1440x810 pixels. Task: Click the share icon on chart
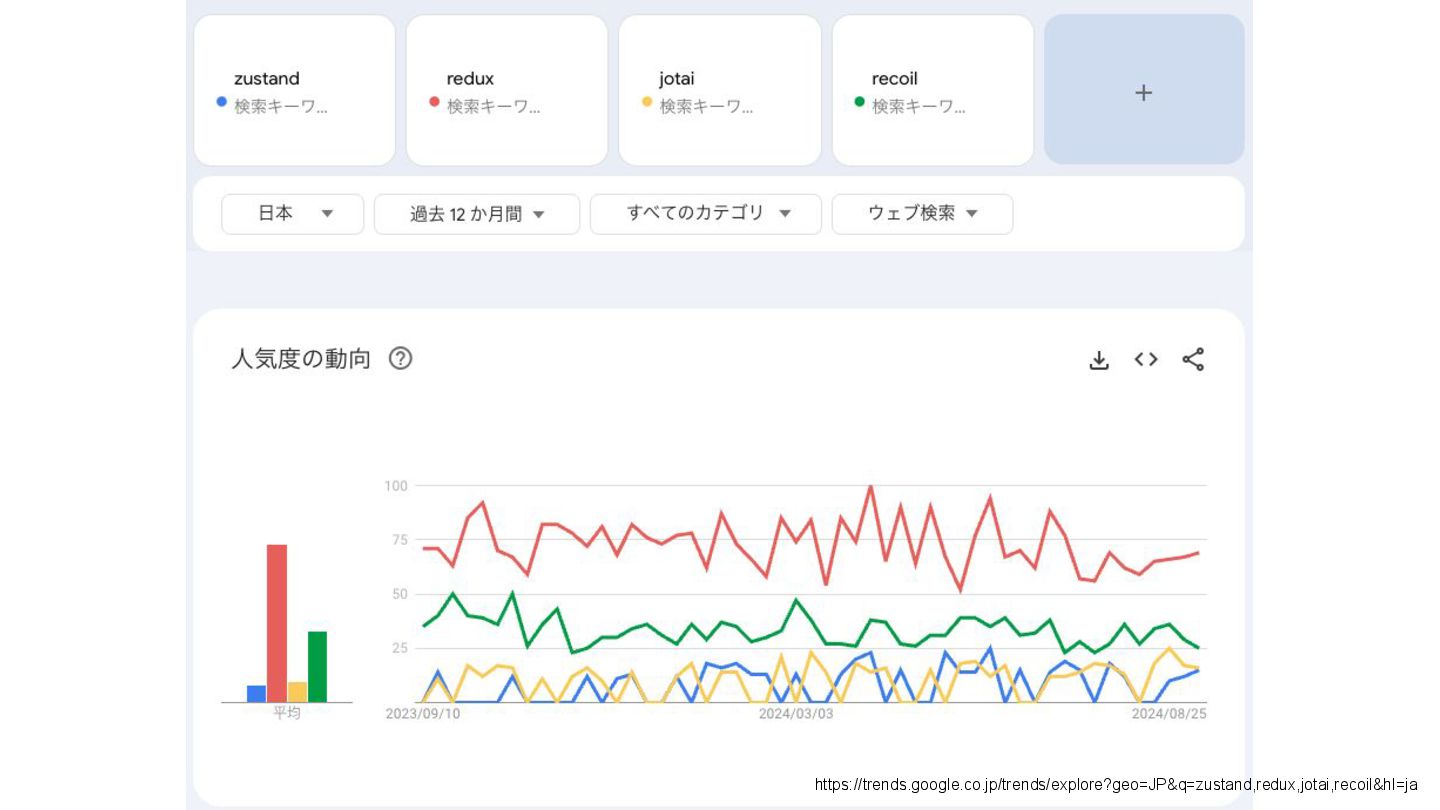1193,360
